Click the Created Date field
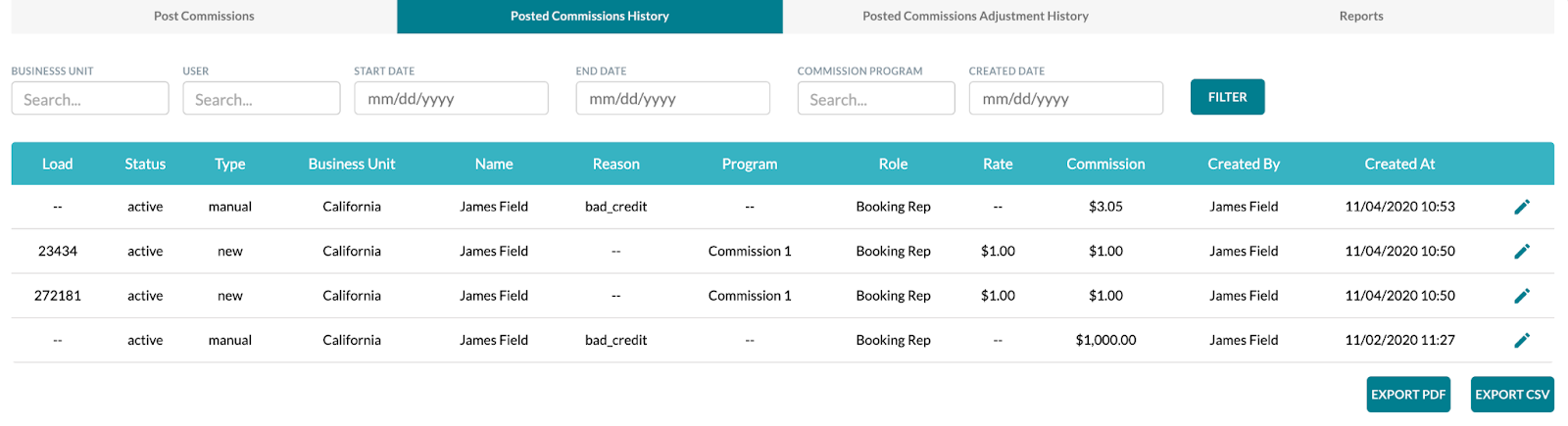The image size is (1568, 426). tap(1066, 99)
